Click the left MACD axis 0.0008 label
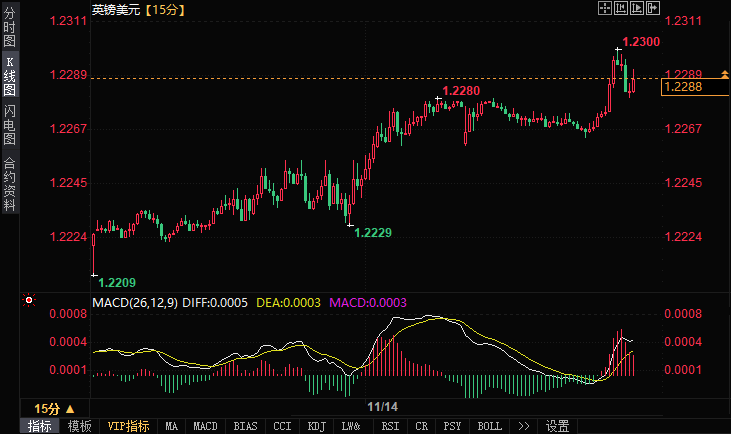The image size is (731, 434). 69,314
